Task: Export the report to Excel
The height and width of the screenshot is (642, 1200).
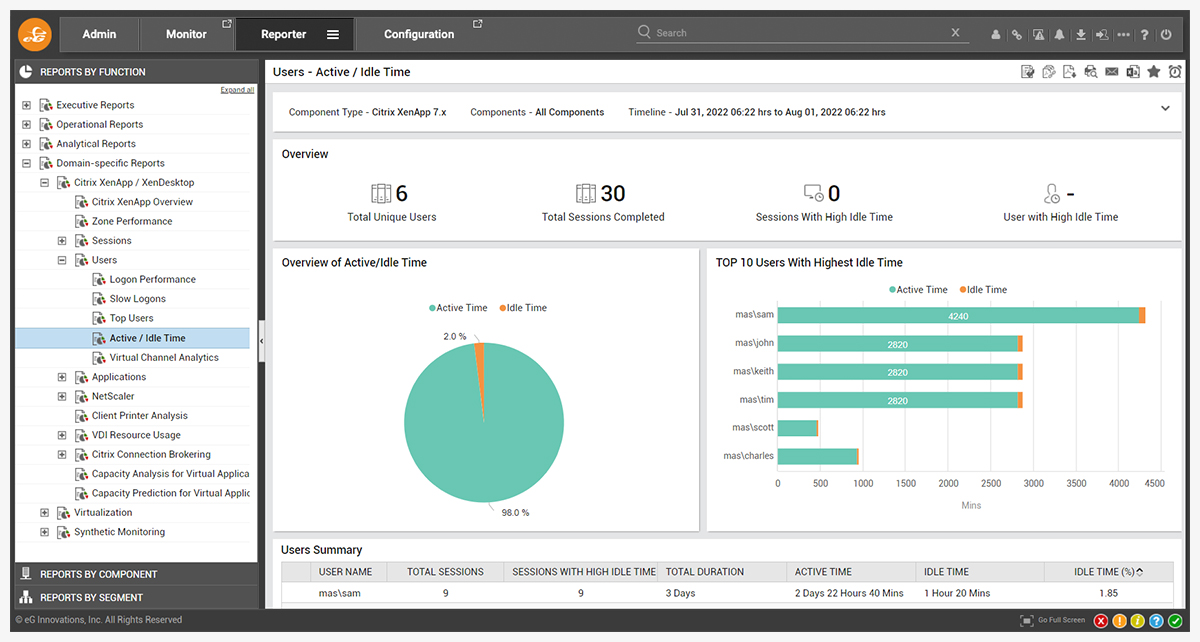Action: (1132, 72)
